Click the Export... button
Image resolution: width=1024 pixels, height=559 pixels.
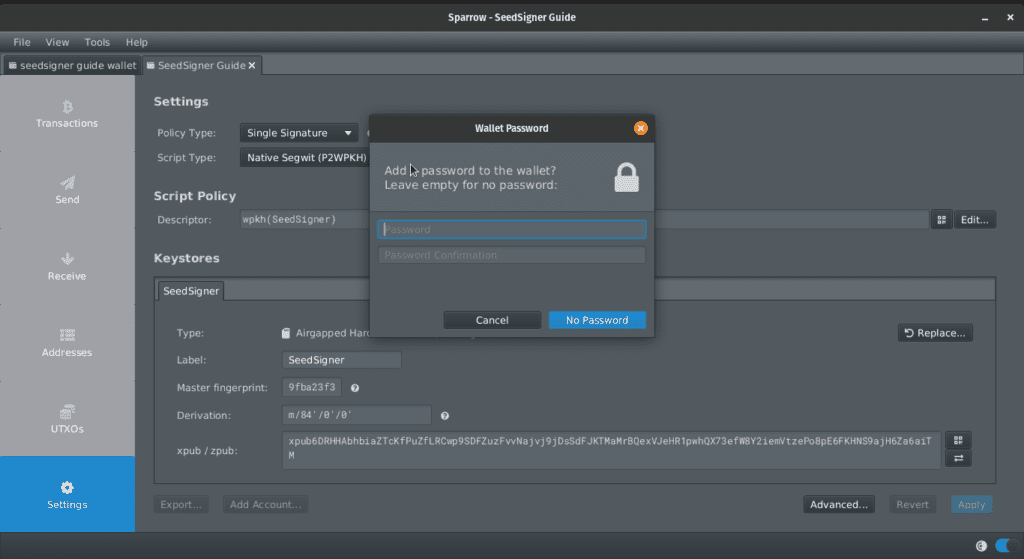[x=181, y=504]
